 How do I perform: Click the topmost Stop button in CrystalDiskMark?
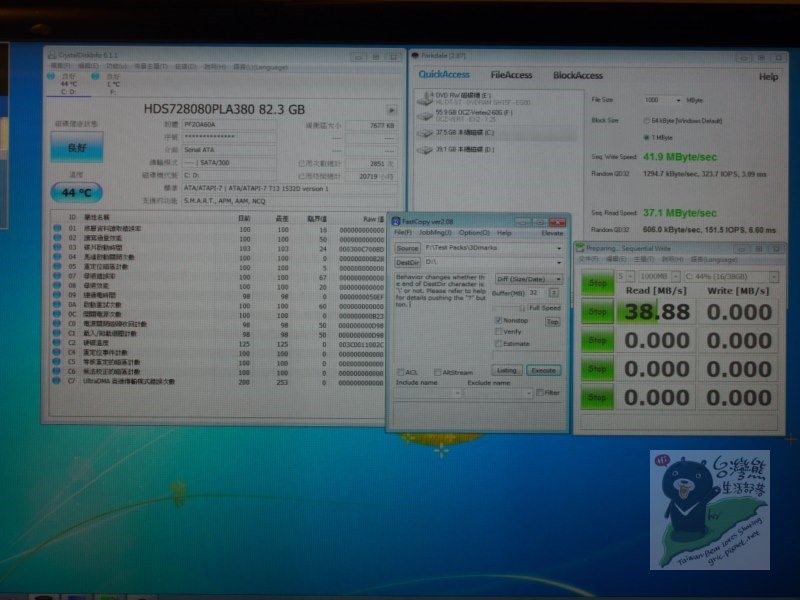(597, 283)
